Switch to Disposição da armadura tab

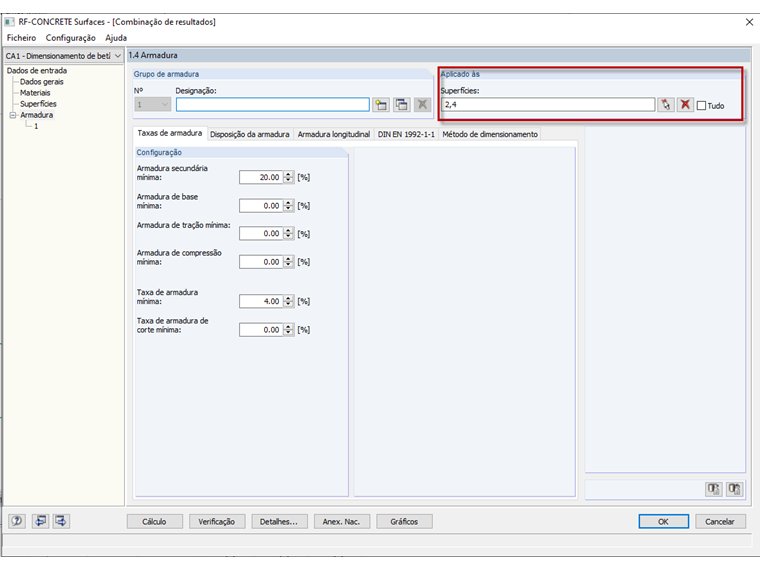250,134
